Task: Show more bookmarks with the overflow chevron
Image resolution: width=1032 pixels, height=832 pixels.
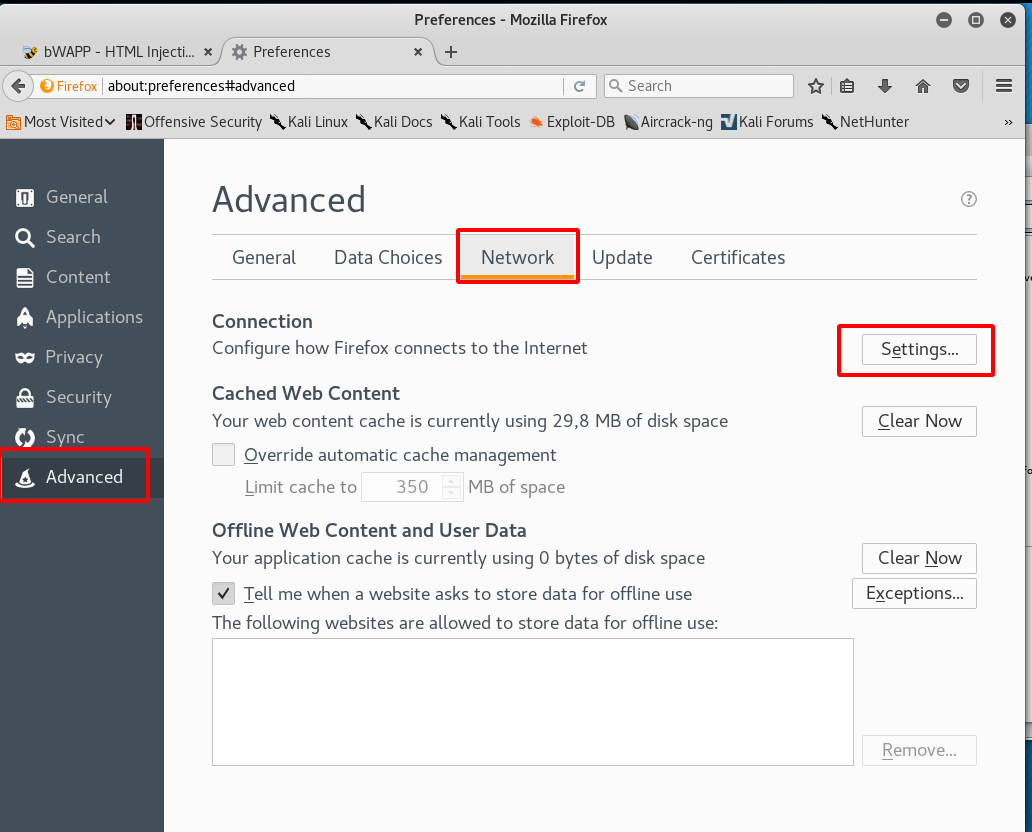Action: click(x=1008, y=122)
